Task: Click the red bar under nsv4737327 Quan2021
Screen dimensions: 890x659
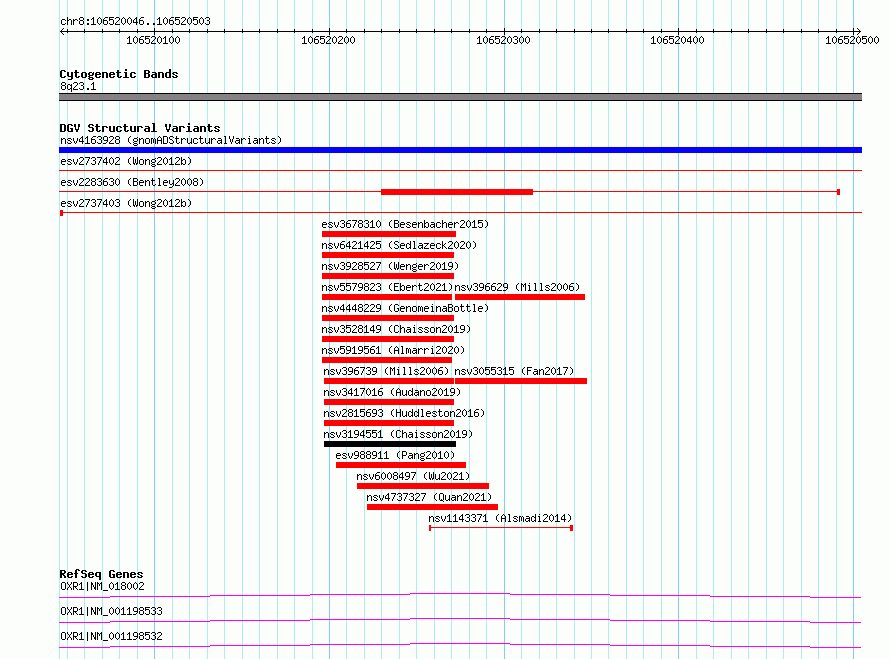Action: (433, 507)
